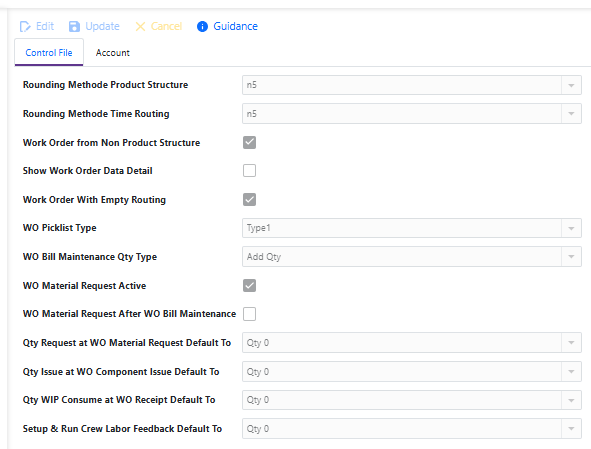The image size is (591, 449).
Task: Enable Show Work Order Data Detail checkbox
Action: tap(250, 170)
